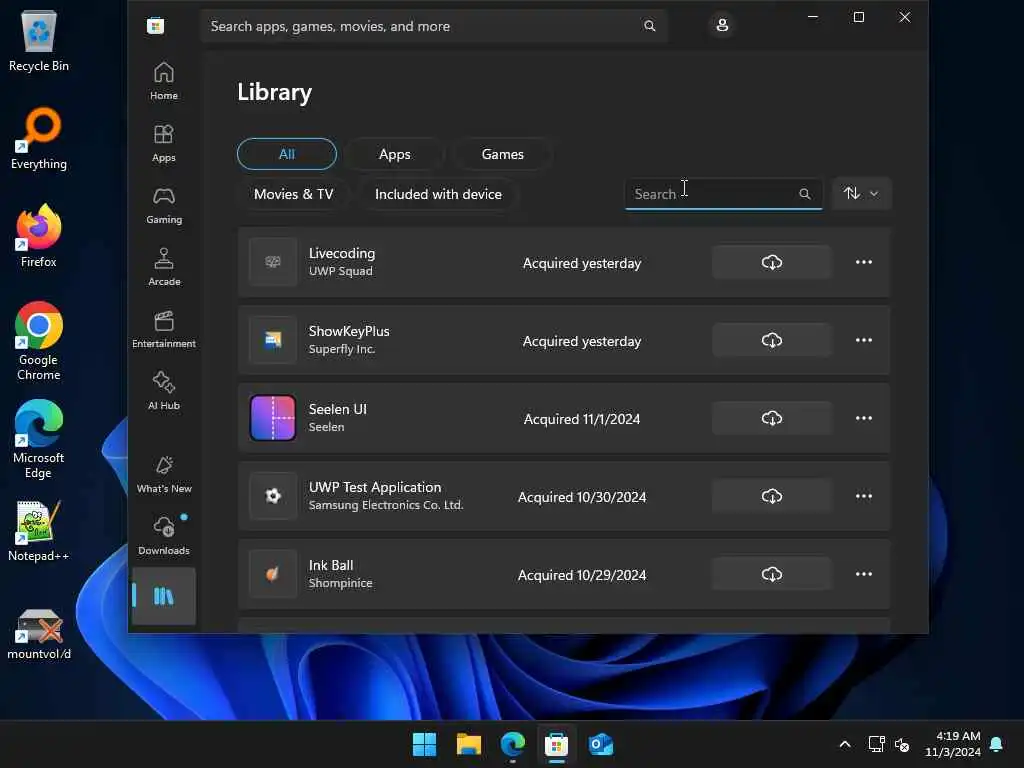The image size is (1024, 768).
Task: Open more options for Ink Ball
Action: (863, 574)
